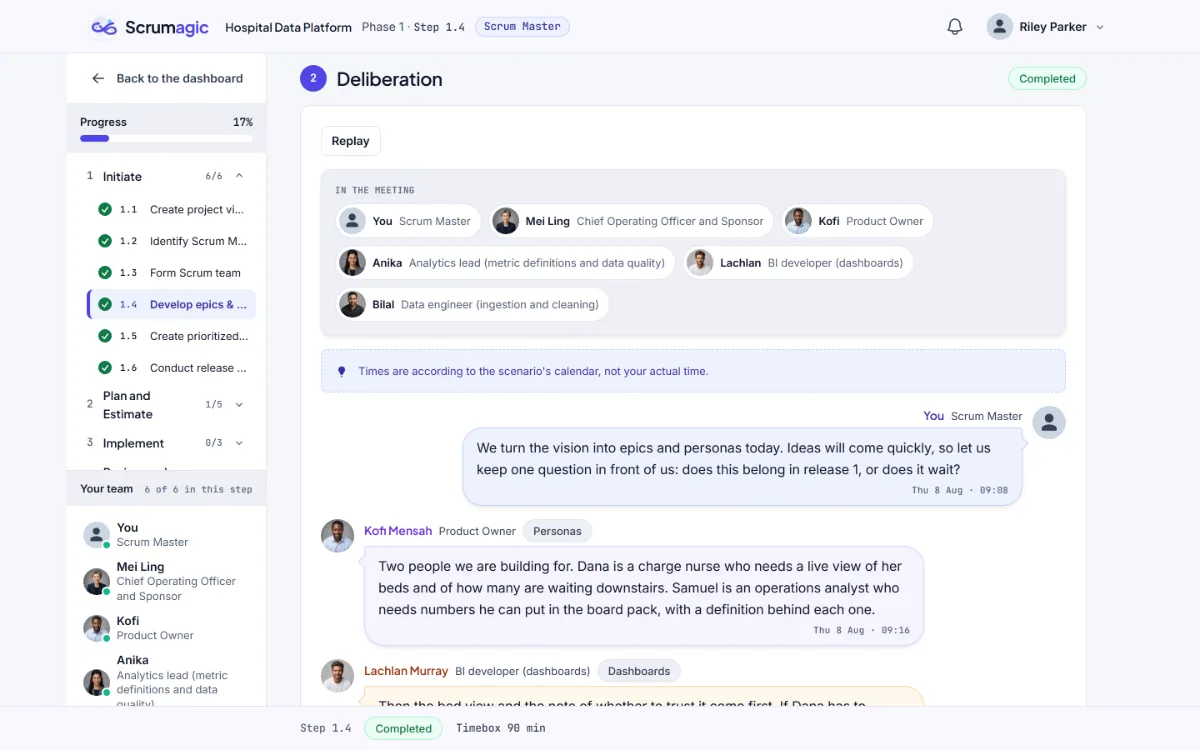Open step 1.1 Create project vision

point(171,210)
